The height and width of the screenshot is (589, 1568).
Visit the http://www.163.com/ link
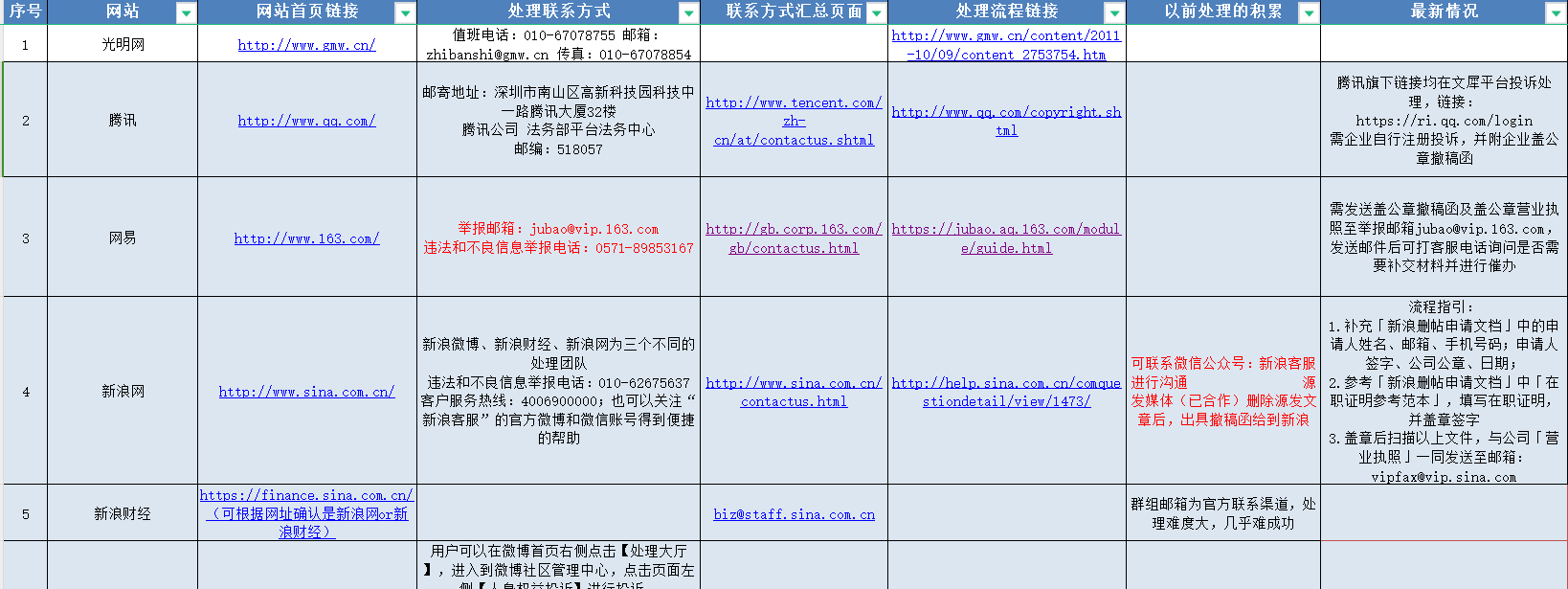[306, 238]
